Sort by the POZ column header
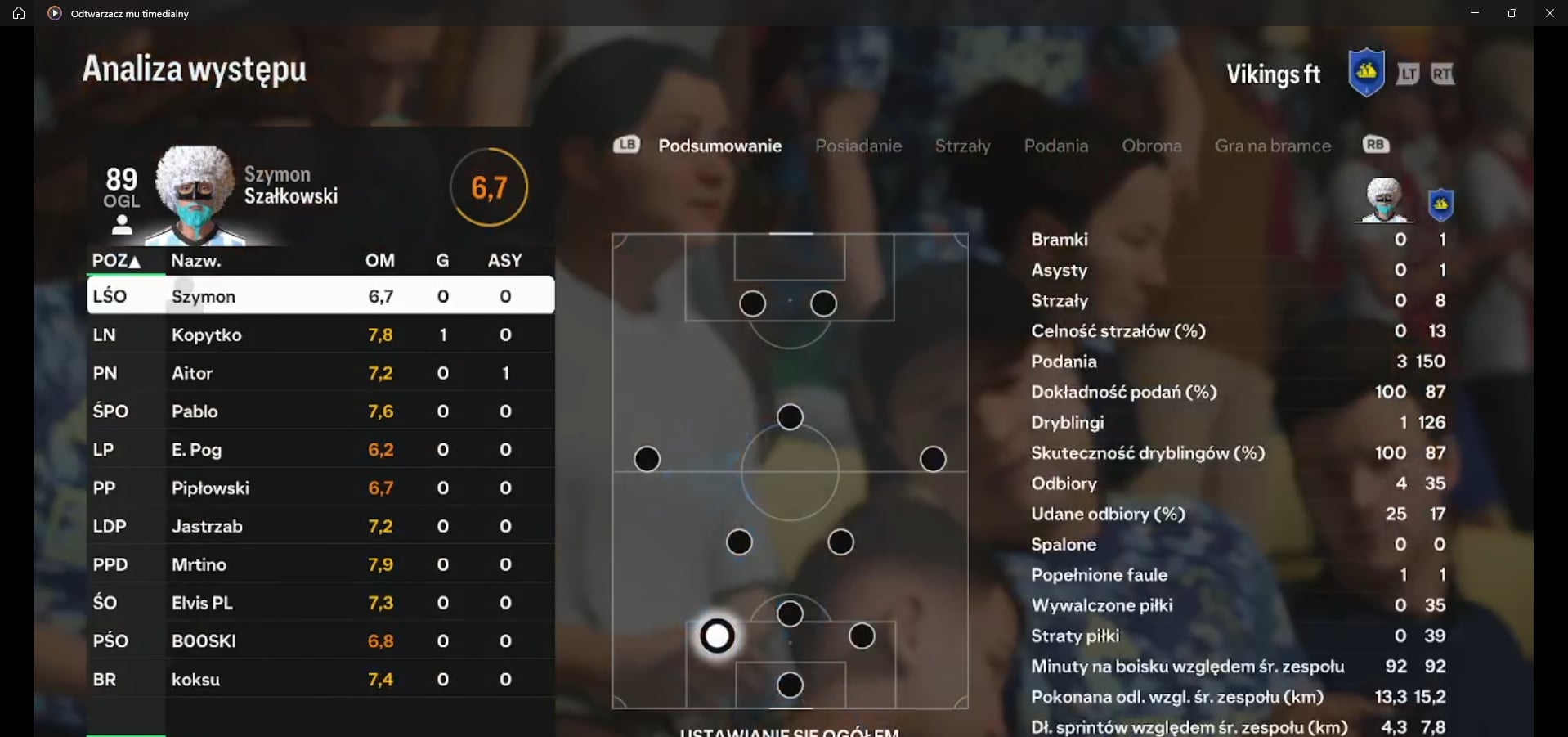1568x737 pixels. [x=116, y=261]
